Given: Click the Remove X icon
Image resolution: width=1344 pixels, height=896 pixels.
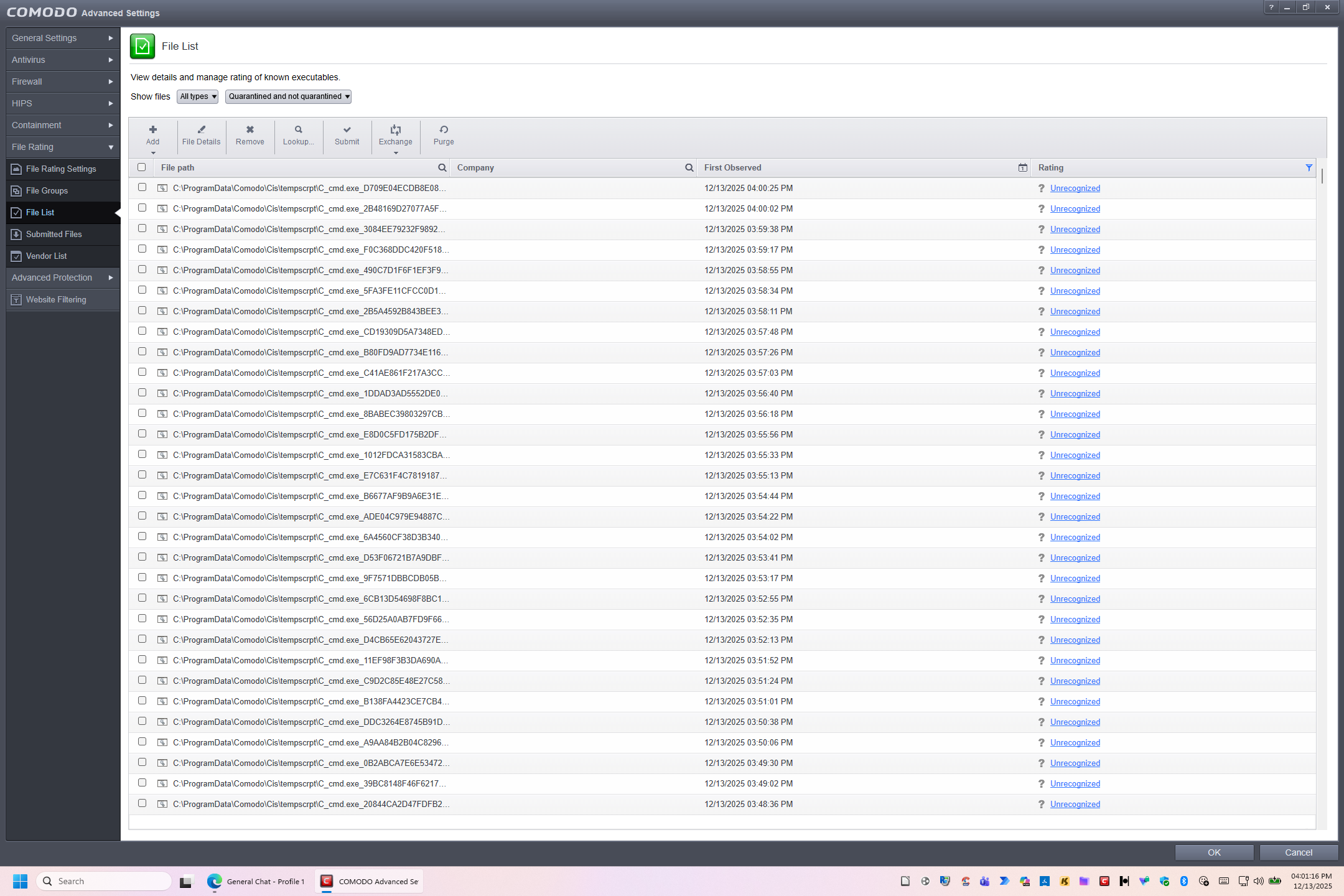Looking at the screenshot, I should pos(250,130).
